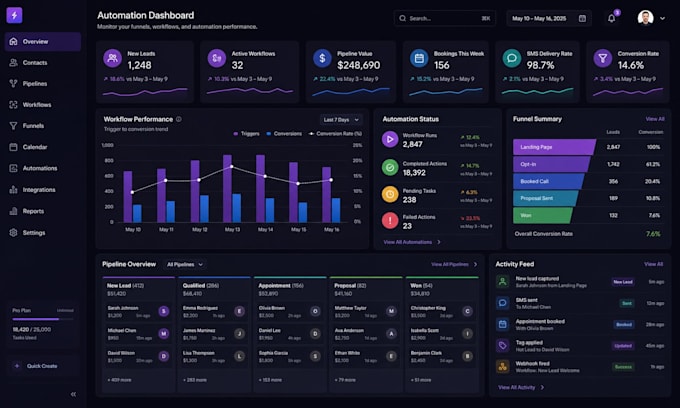Open Sarah Johnson pipeline card
The height and width of the screenshot is (408, 680).
pos(138,311)
